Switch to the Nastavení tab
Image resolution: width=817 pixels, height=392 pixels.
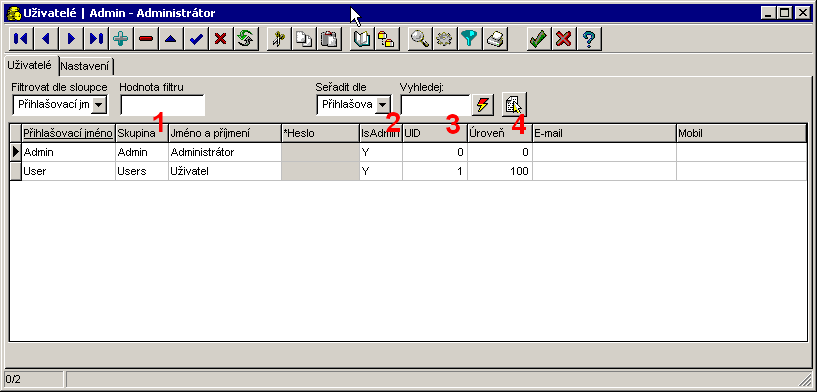(85, 67)
